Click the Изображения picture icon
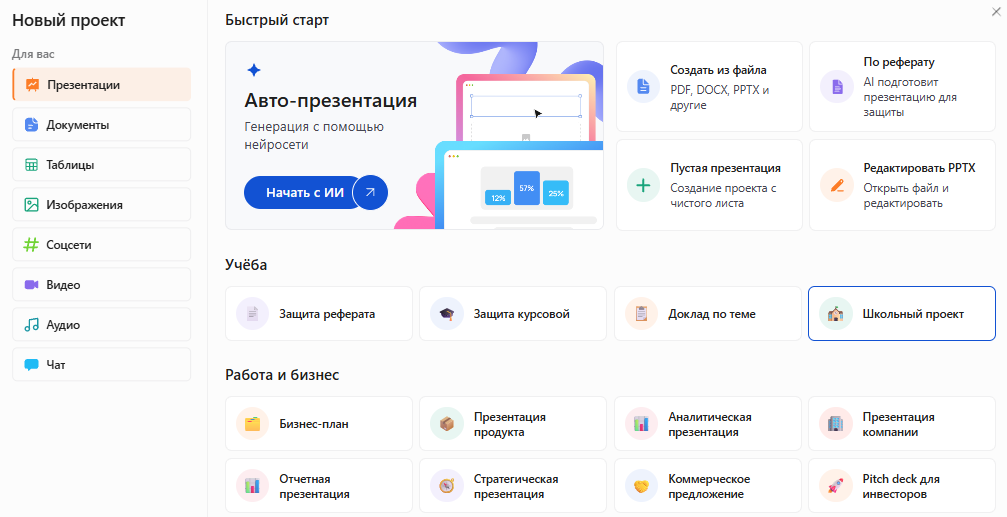 [31, 205]
